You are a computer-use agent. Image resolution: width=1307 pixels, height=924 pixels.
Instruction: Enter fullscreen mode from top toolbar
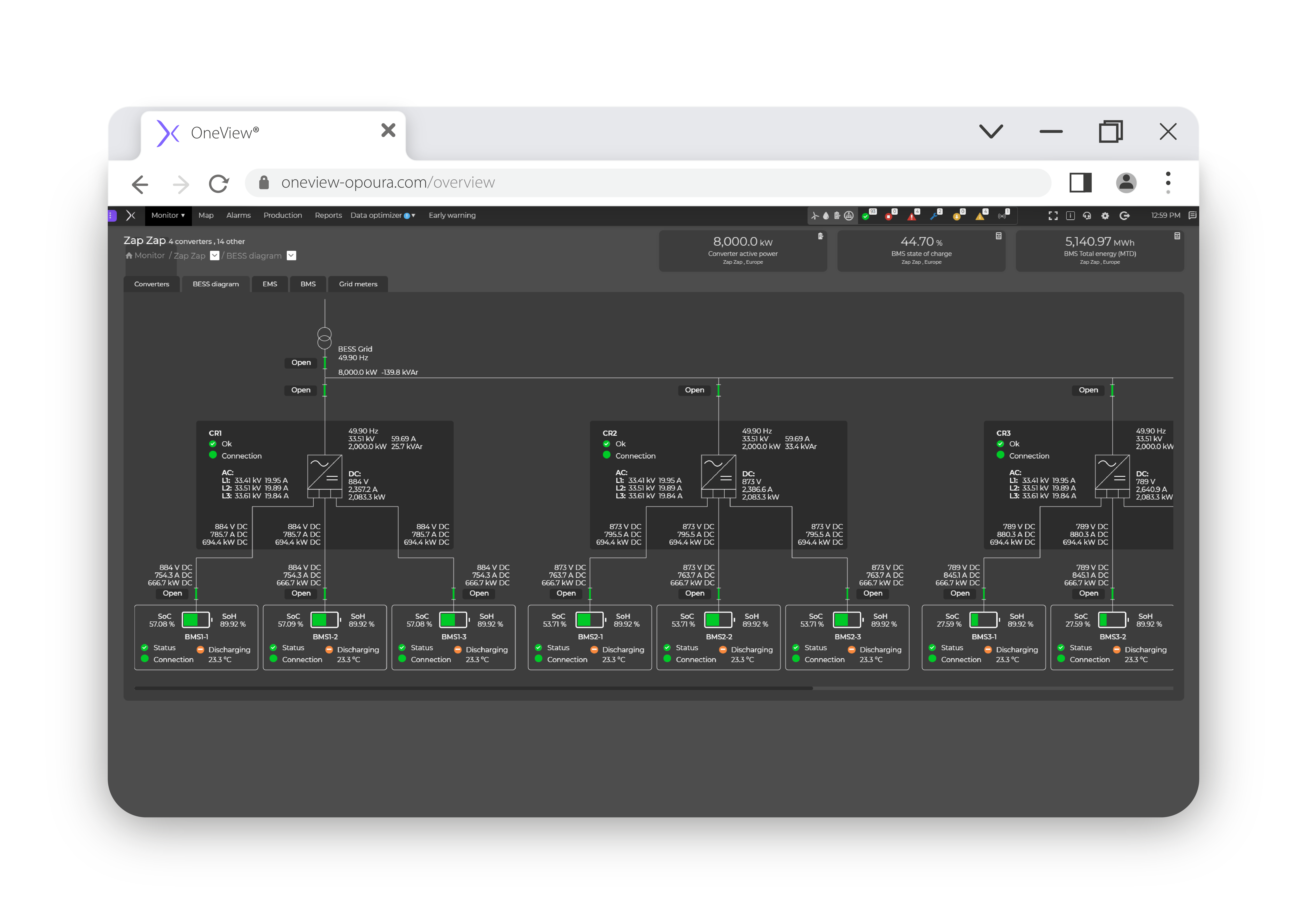coord(1053,216)
